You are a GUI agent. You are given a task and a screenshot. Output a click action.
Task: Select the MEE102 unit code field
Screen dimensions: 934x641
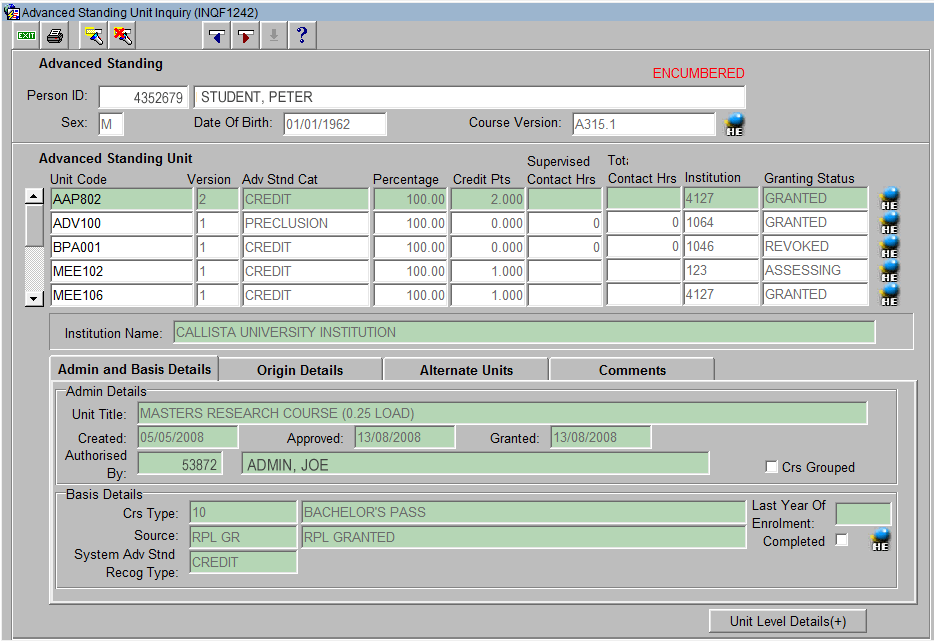pyautogui.click(x=121, y=271)
